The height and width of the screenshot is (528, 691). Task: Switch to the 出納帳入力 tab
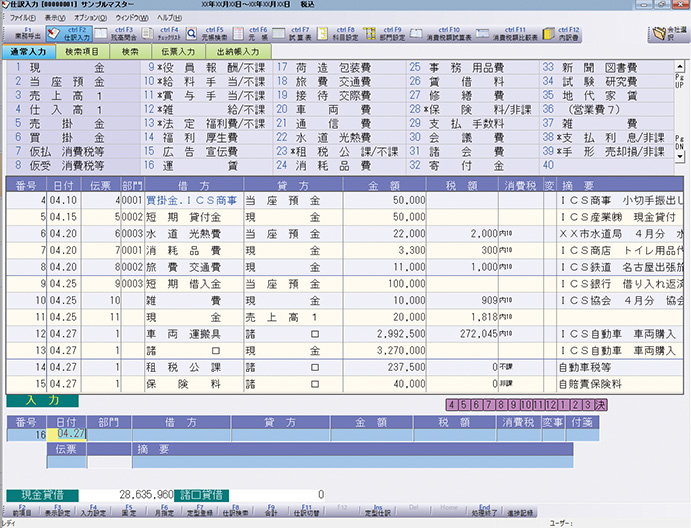tap(236, 50)
